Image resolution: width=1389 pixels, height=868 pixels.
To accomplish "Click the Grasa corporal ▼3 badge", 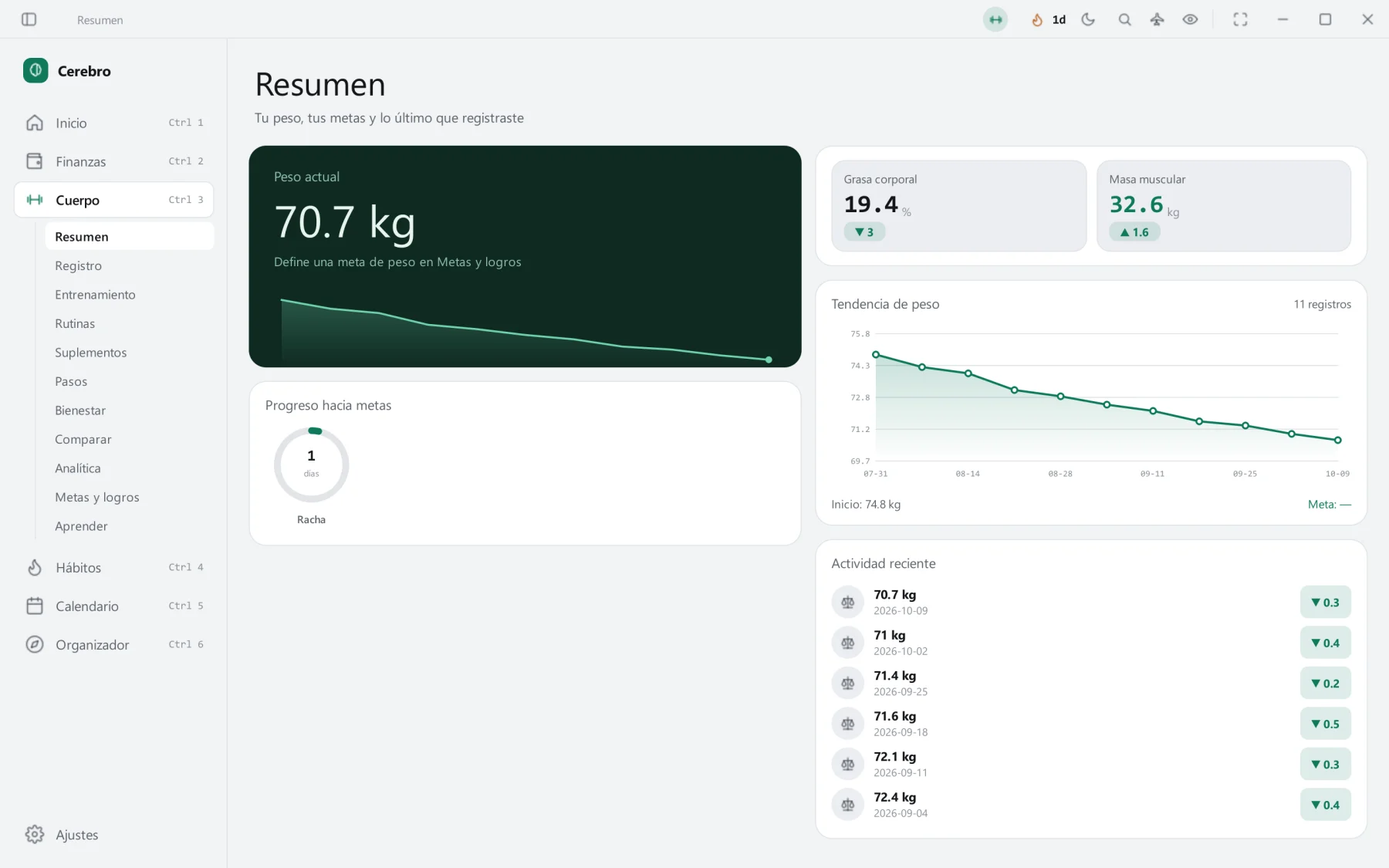I will [864, 231].
